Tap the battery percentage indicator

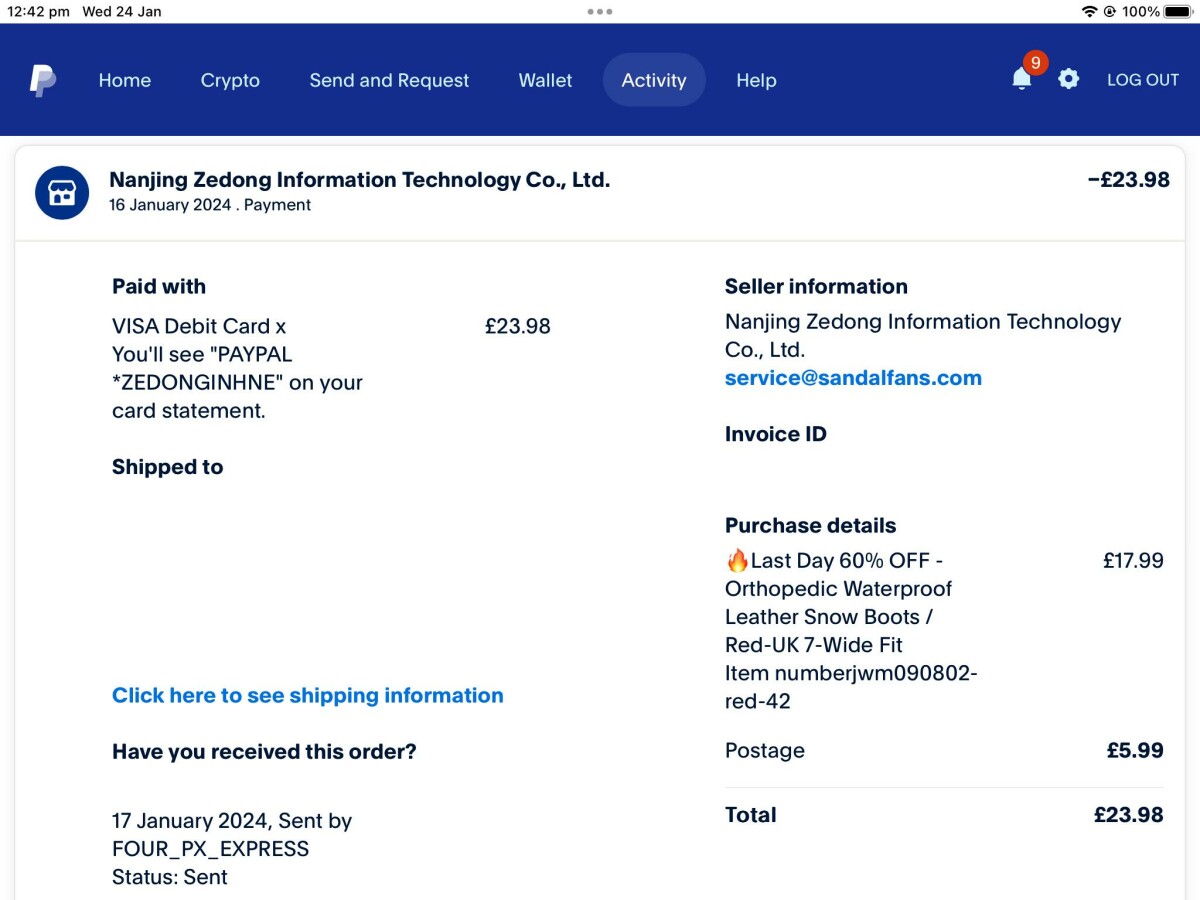pyautogui.click(x=1140, y=12)
